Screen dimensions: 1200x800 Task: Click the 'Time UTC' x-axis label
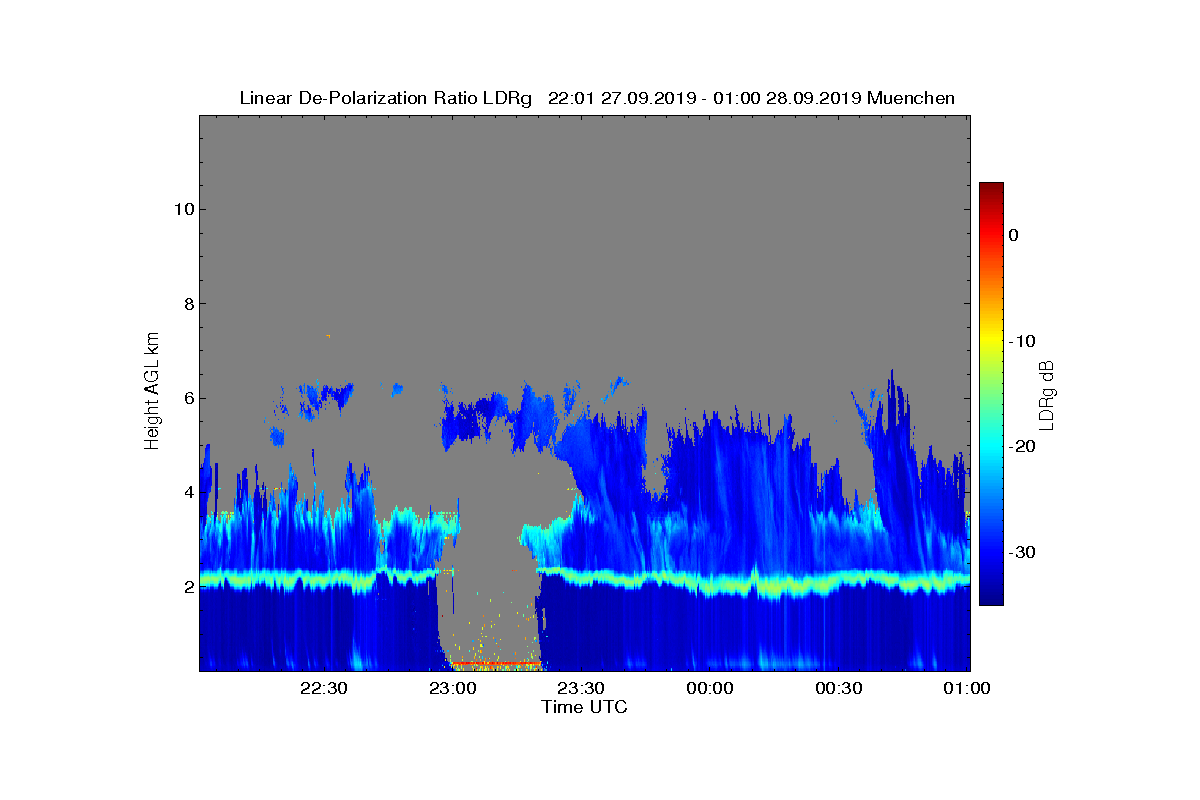pos(584,707)
